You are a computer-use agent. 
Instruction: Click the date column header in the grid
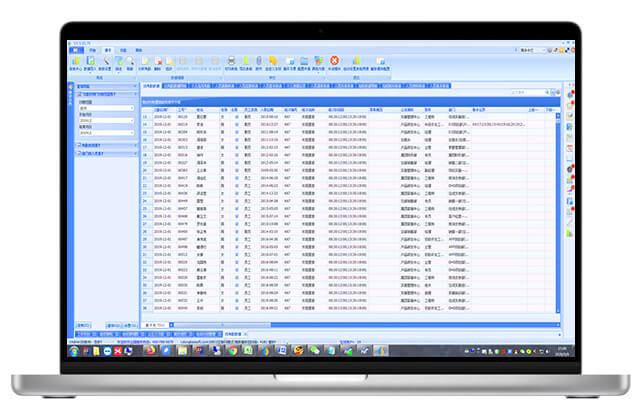(x=162, y=108)
